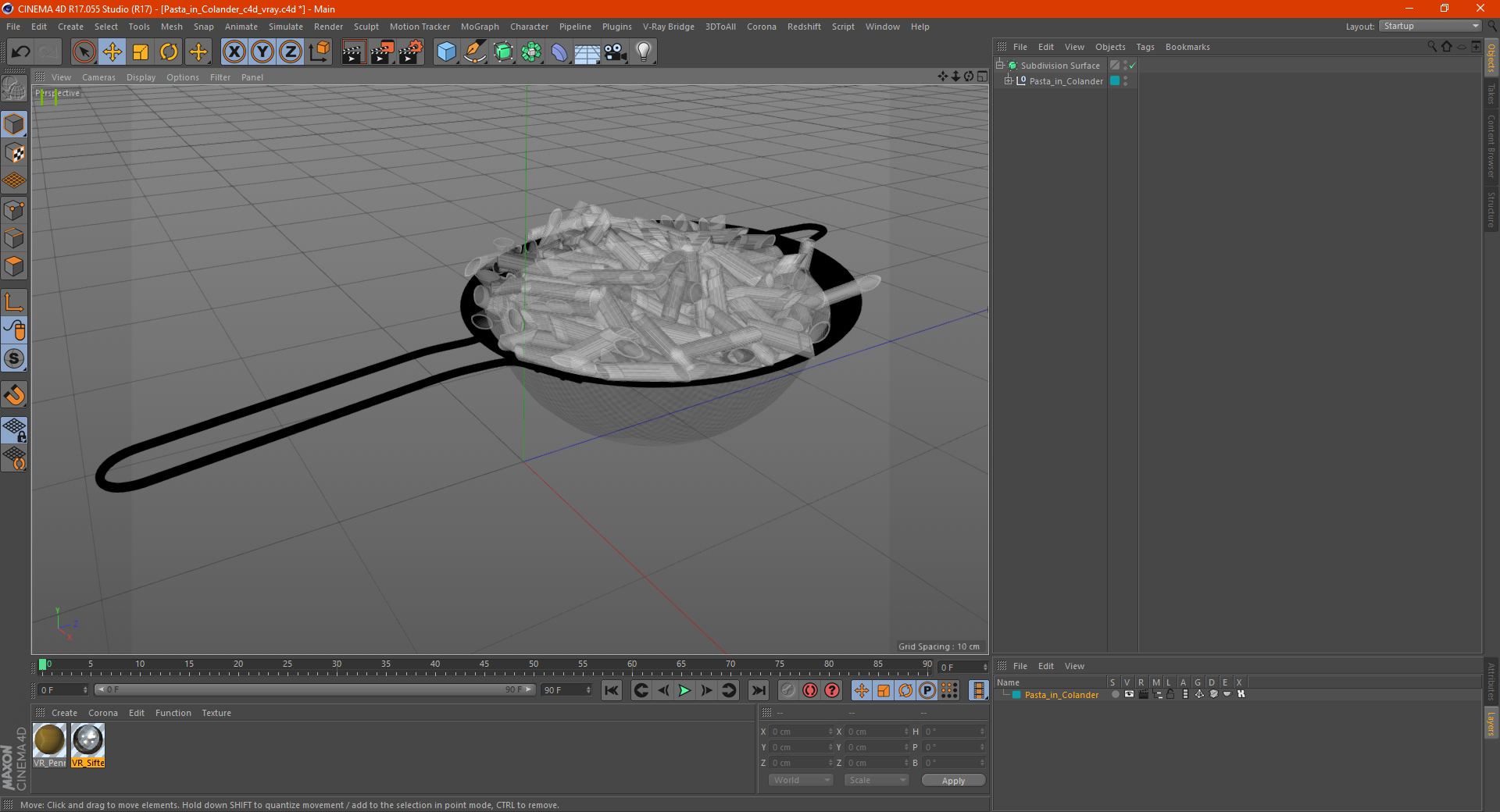Go to start of animation
1500x812 pixels.
(612, 690)
